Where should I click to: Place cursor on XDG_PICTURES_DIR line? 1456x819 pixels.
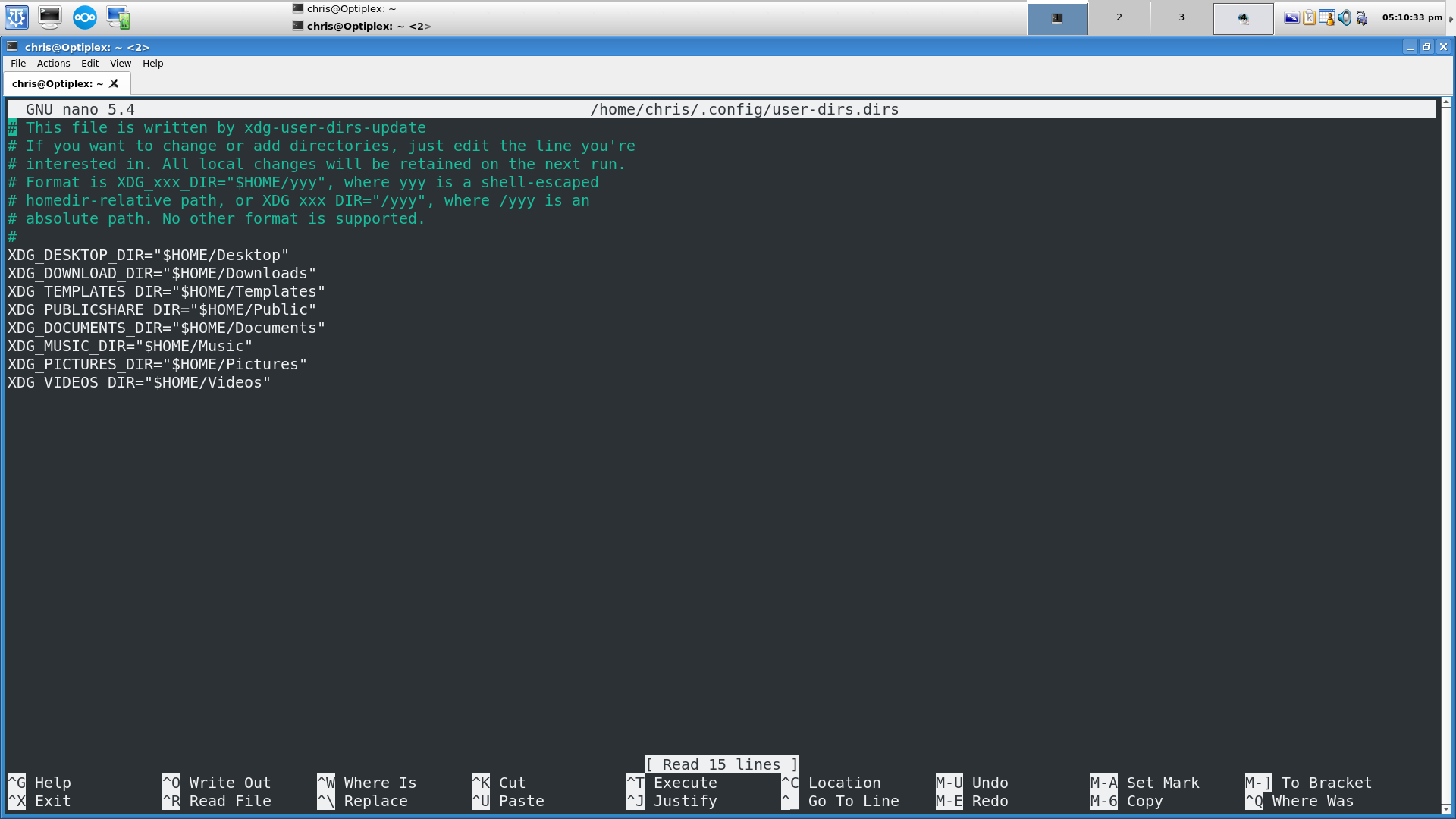pyautogui.click(x=158, y=365)
